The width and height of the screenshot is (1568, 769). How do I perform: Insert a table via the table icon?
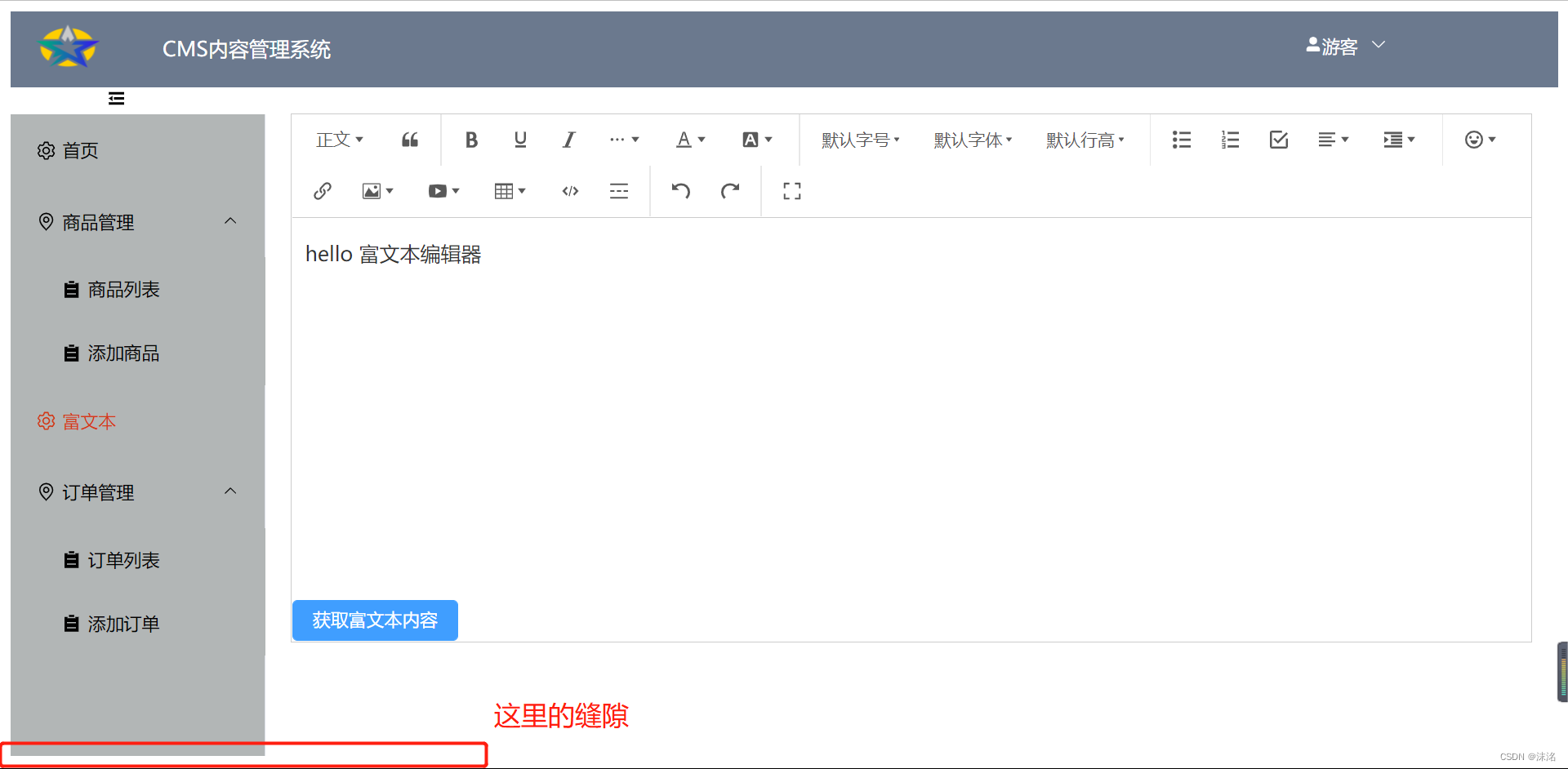[x=504, y=190]
